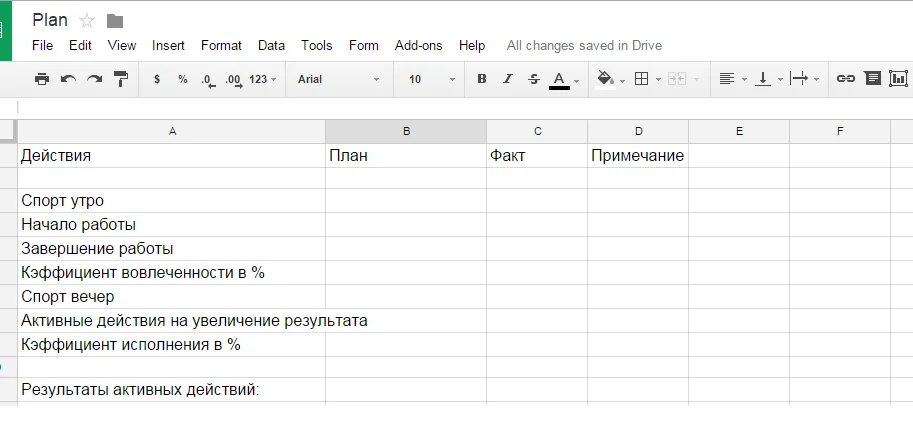Open text wrapping options

(x=799, y=79)
